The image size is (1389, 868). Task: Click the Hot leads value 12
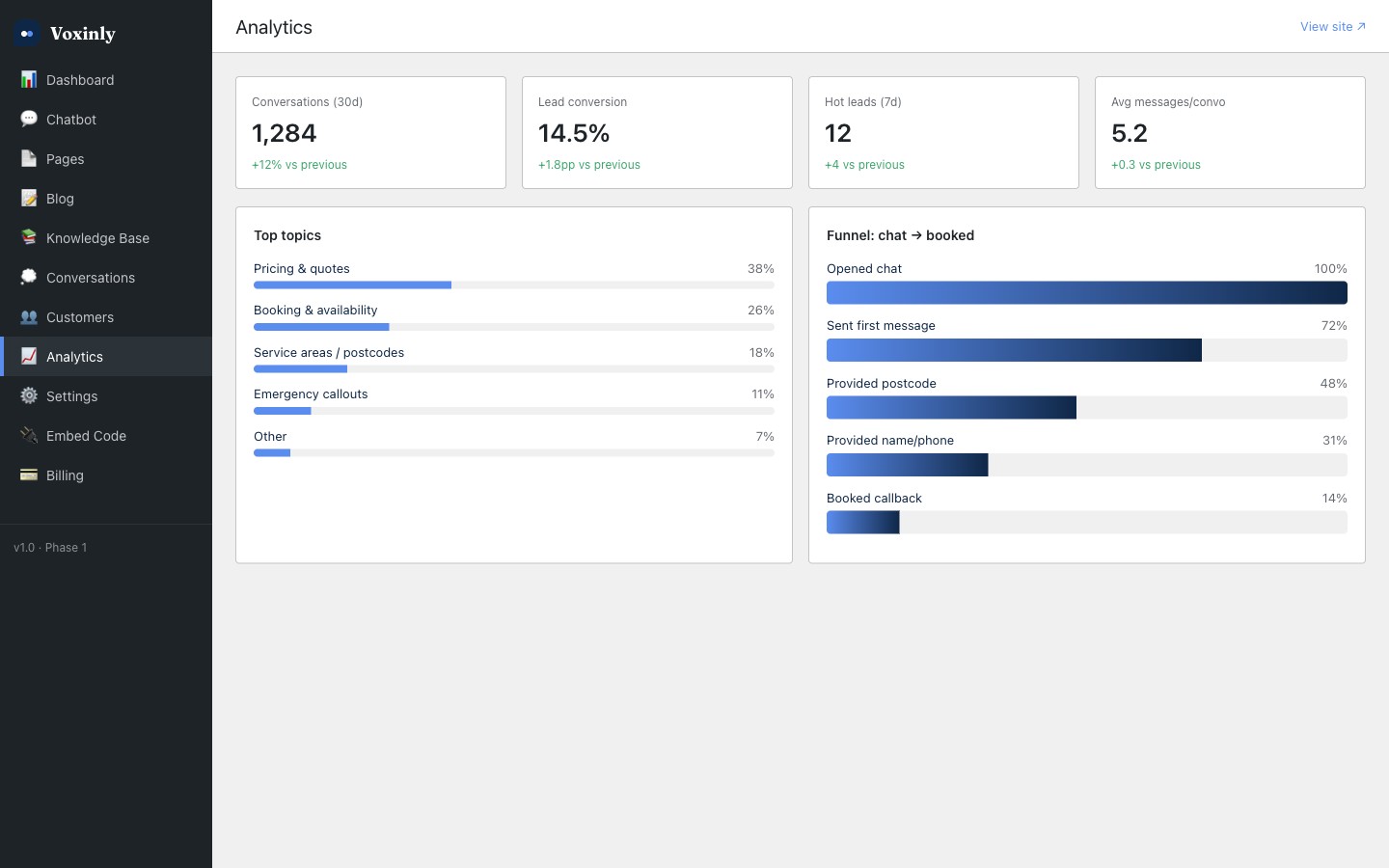point(838,133)
